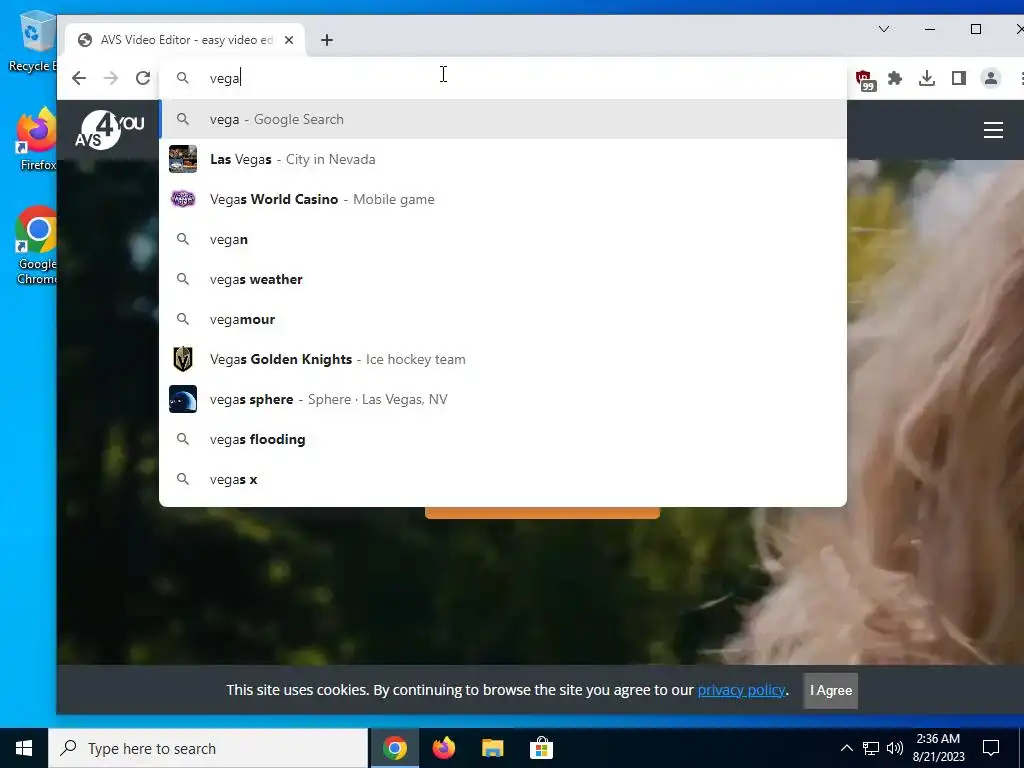Open Microsoft Store from the taskbar
The width and height of the screenshot is (1024, 768).
coord(541,748)
